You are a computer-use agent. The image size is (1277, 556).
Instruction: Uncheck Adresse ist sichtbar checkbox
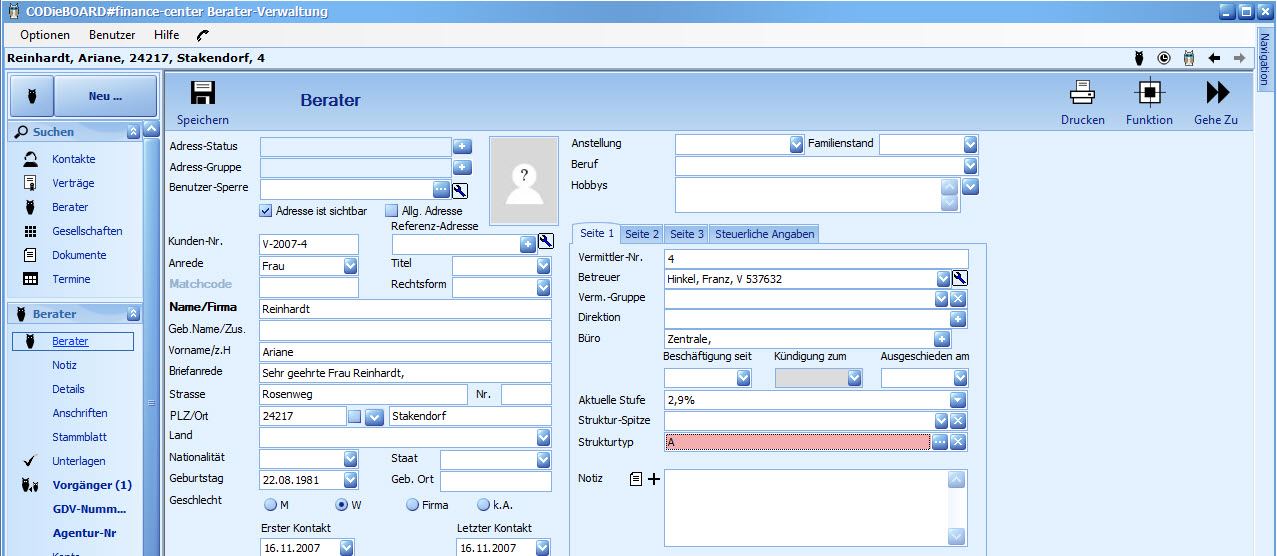pyautogui.click(x=266, y=211)
